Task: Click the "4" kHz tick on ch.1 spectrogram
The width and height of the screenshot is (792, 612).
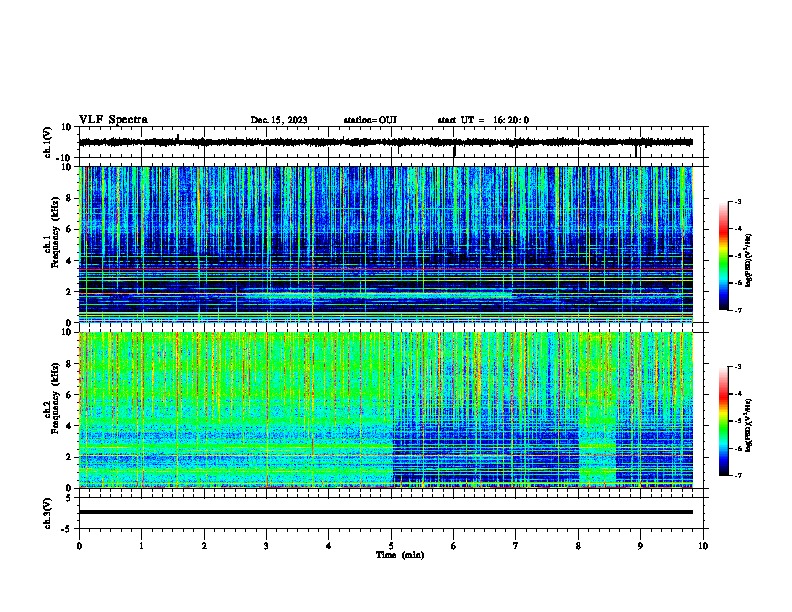Action: pyautogui.click(x=69, y=261)
